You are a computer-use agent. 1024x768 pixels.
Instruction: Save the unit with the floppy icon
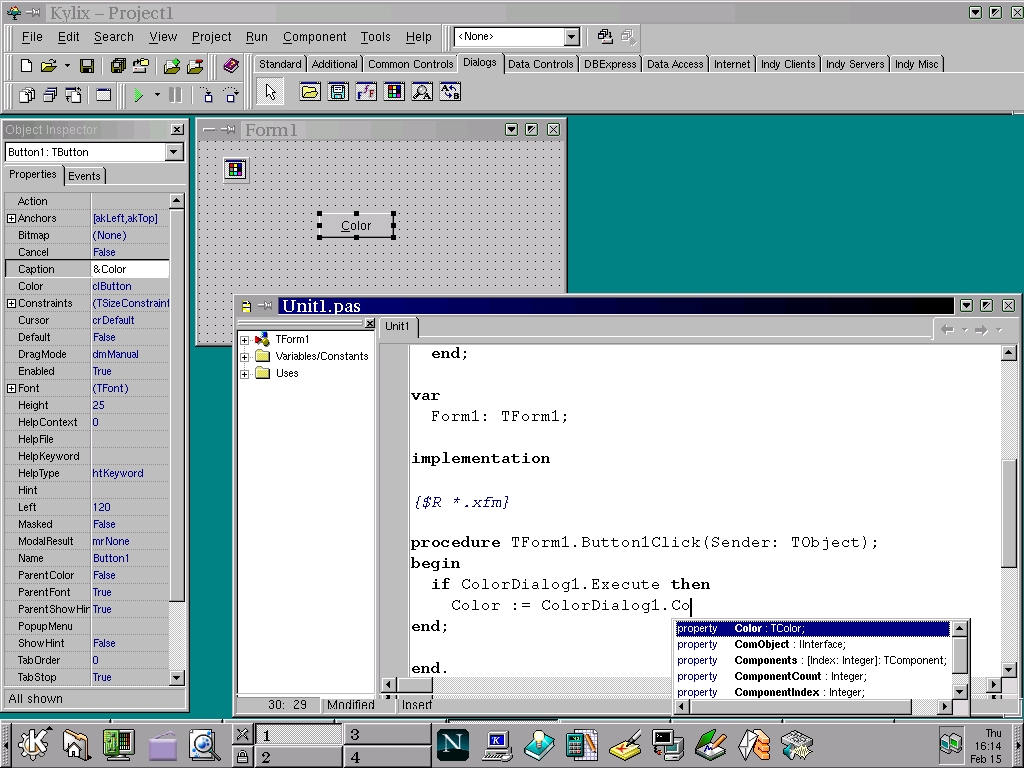(x=86, y=65)
